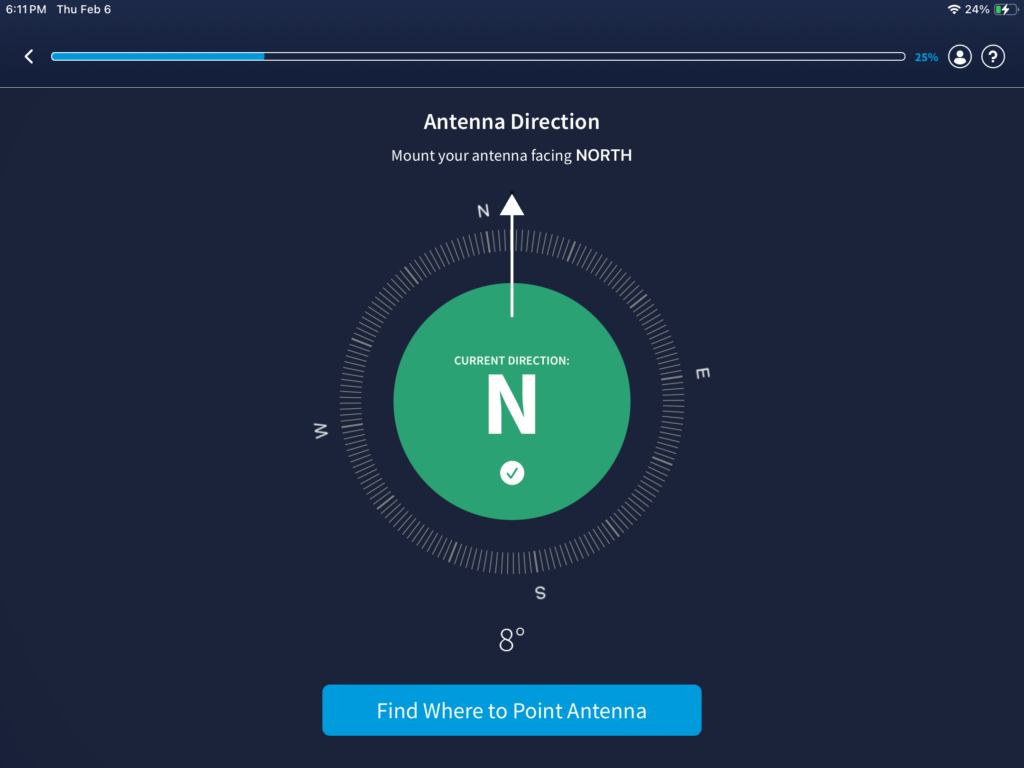Click the Antenna Direction heading

pos(512,122)
